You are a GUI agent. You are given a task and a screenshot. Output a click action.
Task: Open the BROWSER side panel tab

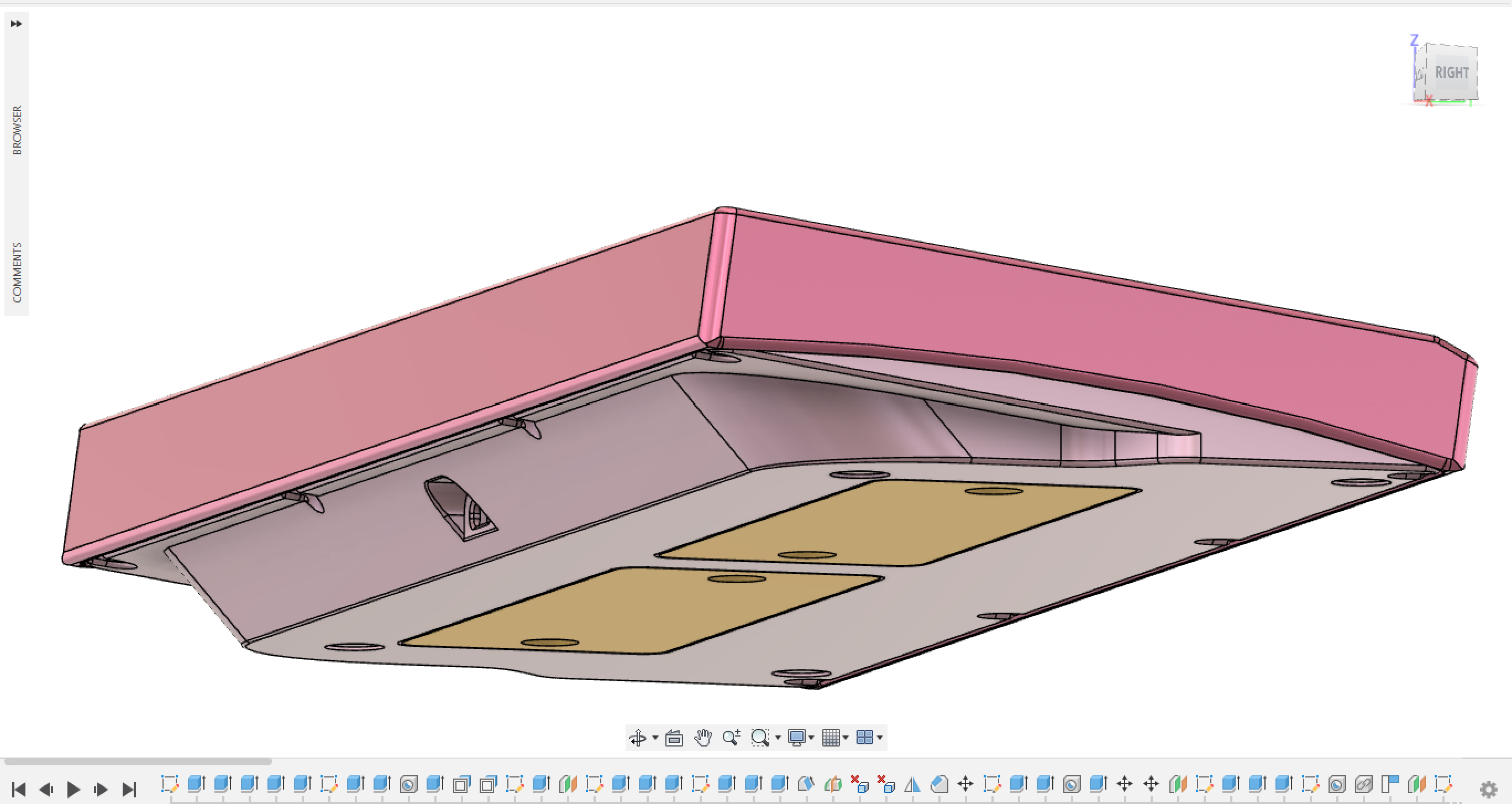click(17, 130)
